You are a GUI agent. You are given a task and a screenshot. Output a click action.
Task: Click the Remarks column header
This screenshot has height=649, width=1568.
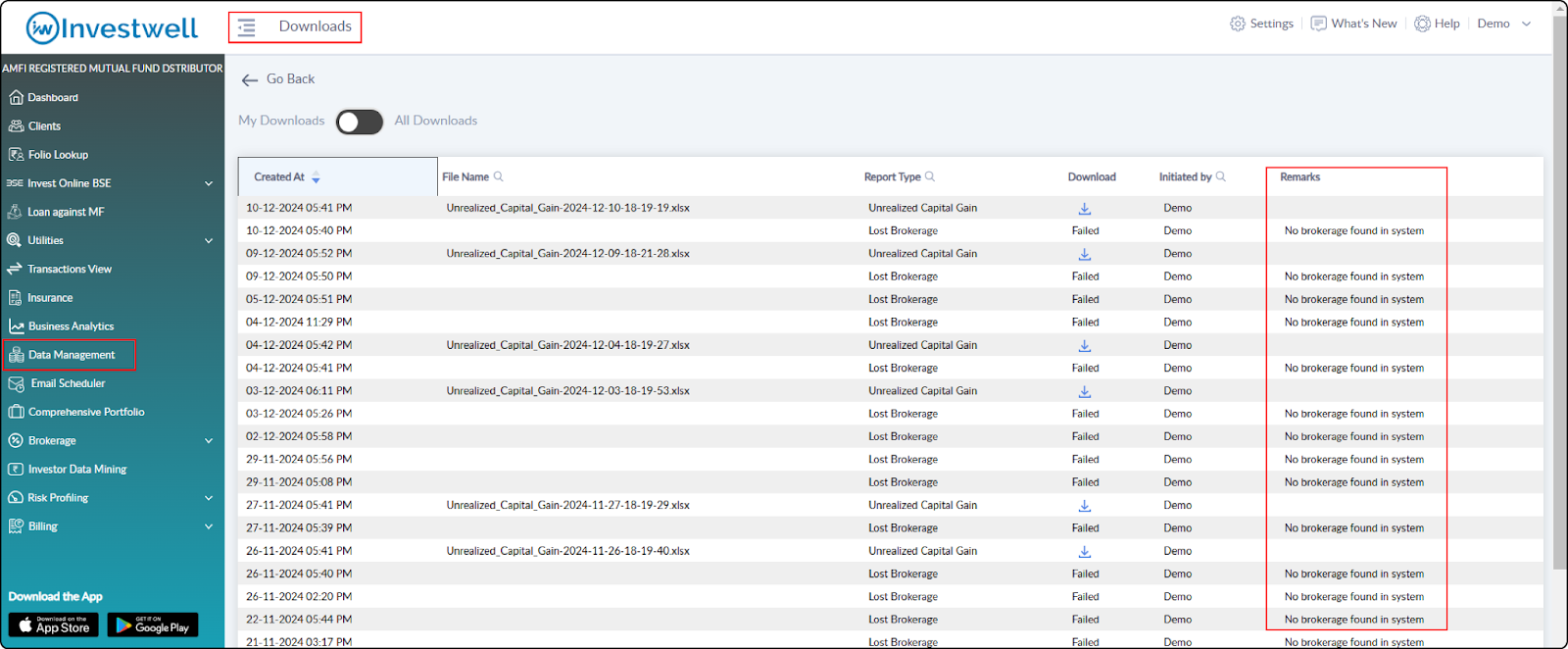point(1299,176)
